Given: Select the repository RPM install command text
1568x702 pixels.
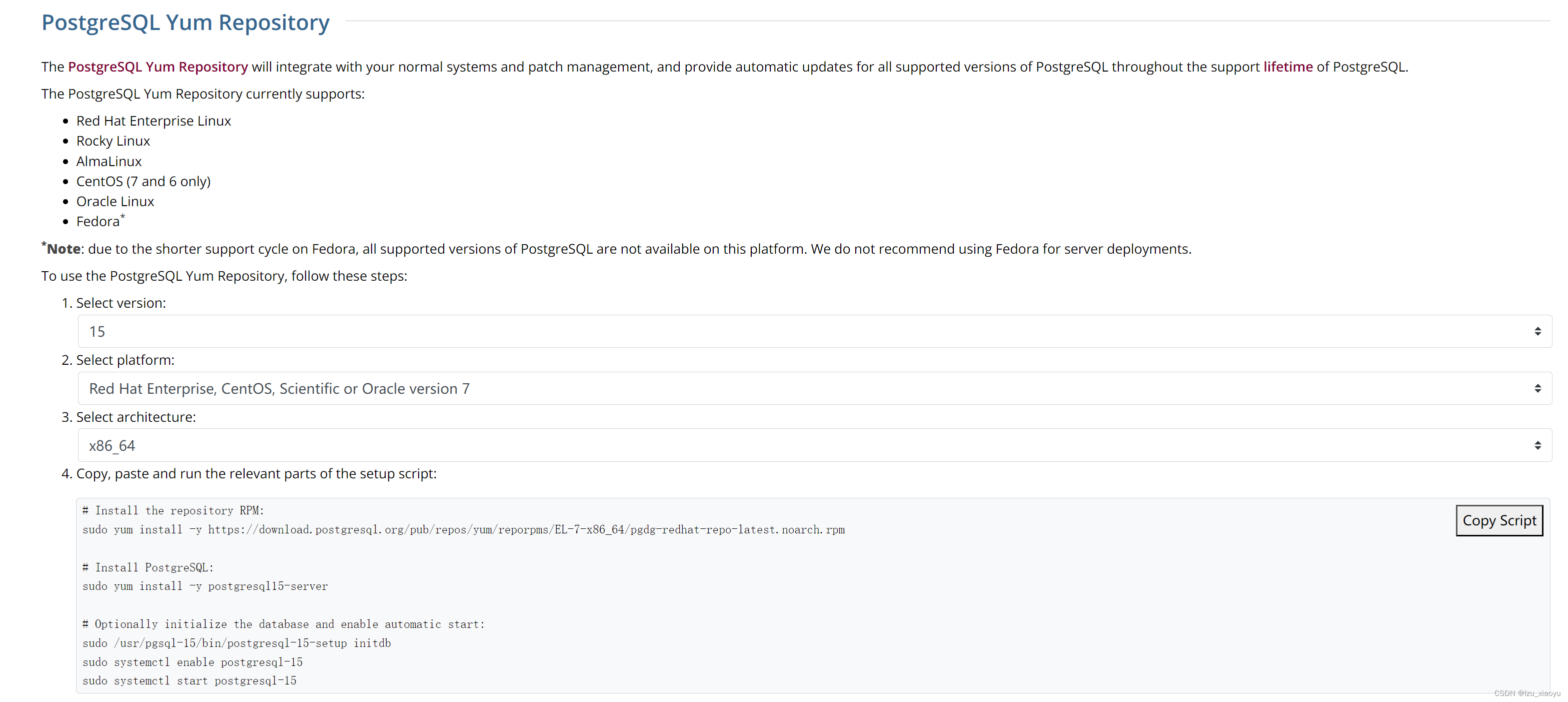Looking at the screenshot, I should 463,530.
